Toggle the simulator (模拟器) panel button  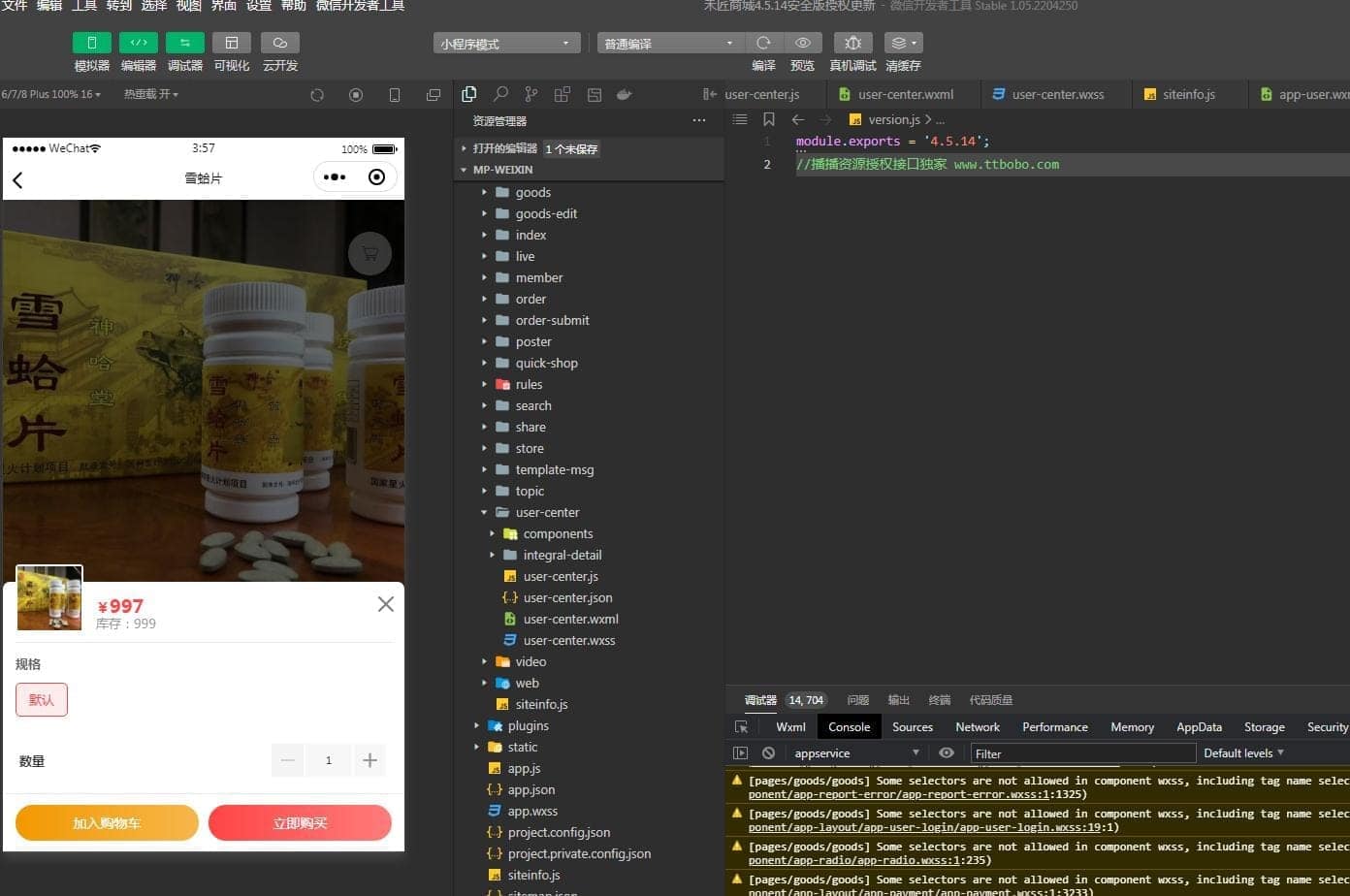pyautogui.click(x=92, y=43)
